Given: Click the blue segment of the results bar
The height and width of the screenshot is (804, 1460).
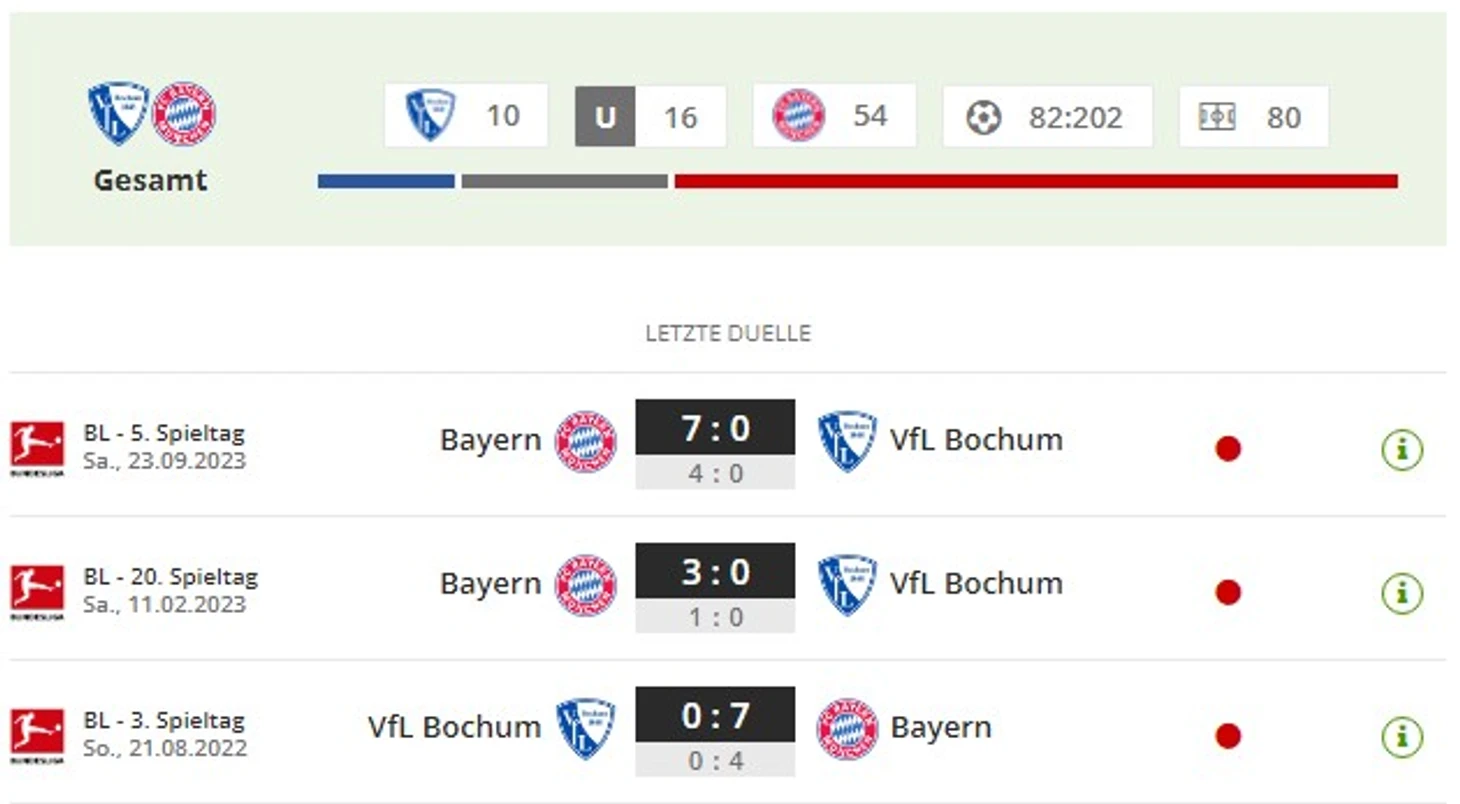Looking at the screenshot, I should pos(386,181).
